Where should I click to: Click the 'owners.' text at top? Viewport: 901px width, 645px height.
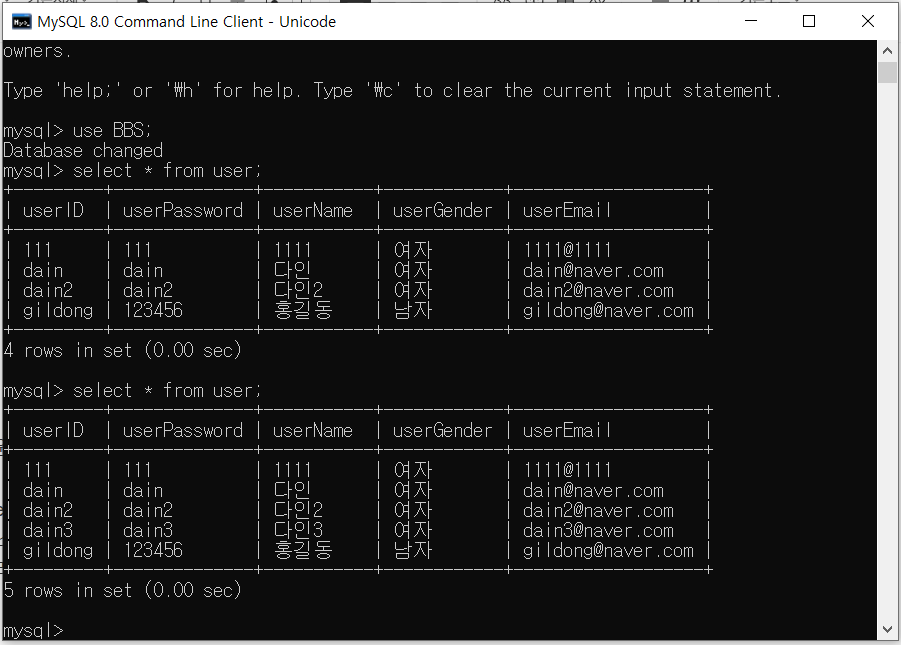click(37, 51)
